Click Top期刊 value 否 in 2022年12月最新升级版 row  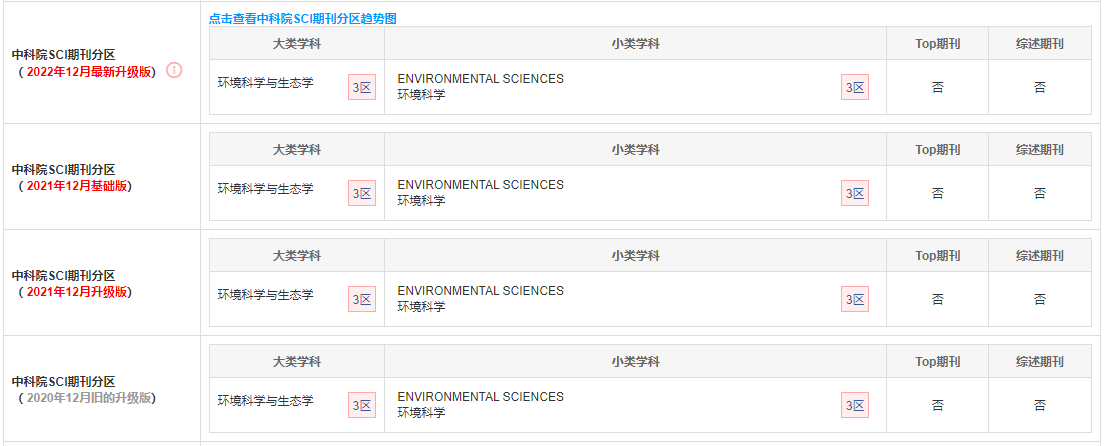938,87
